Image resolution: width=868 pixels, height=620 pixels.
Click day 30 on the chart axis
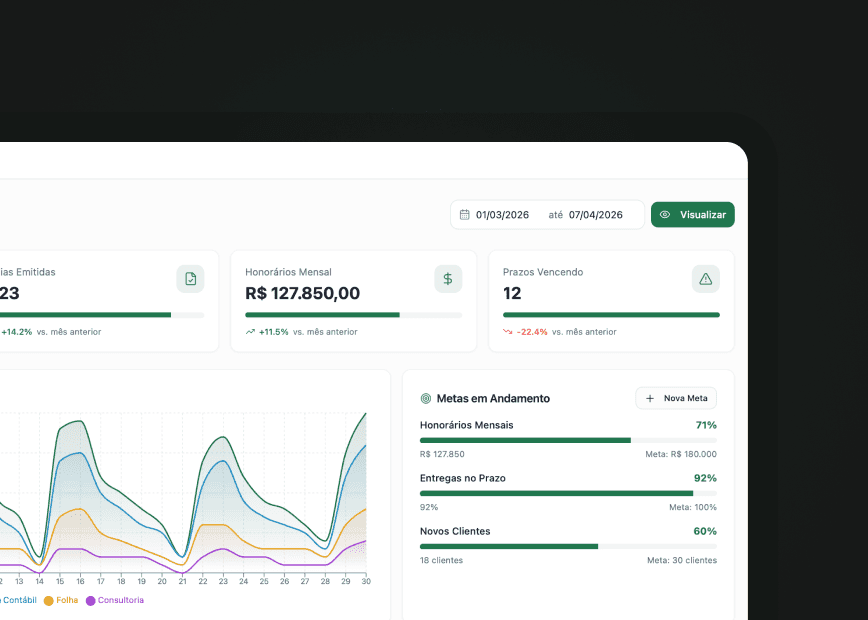click(366, 581)
